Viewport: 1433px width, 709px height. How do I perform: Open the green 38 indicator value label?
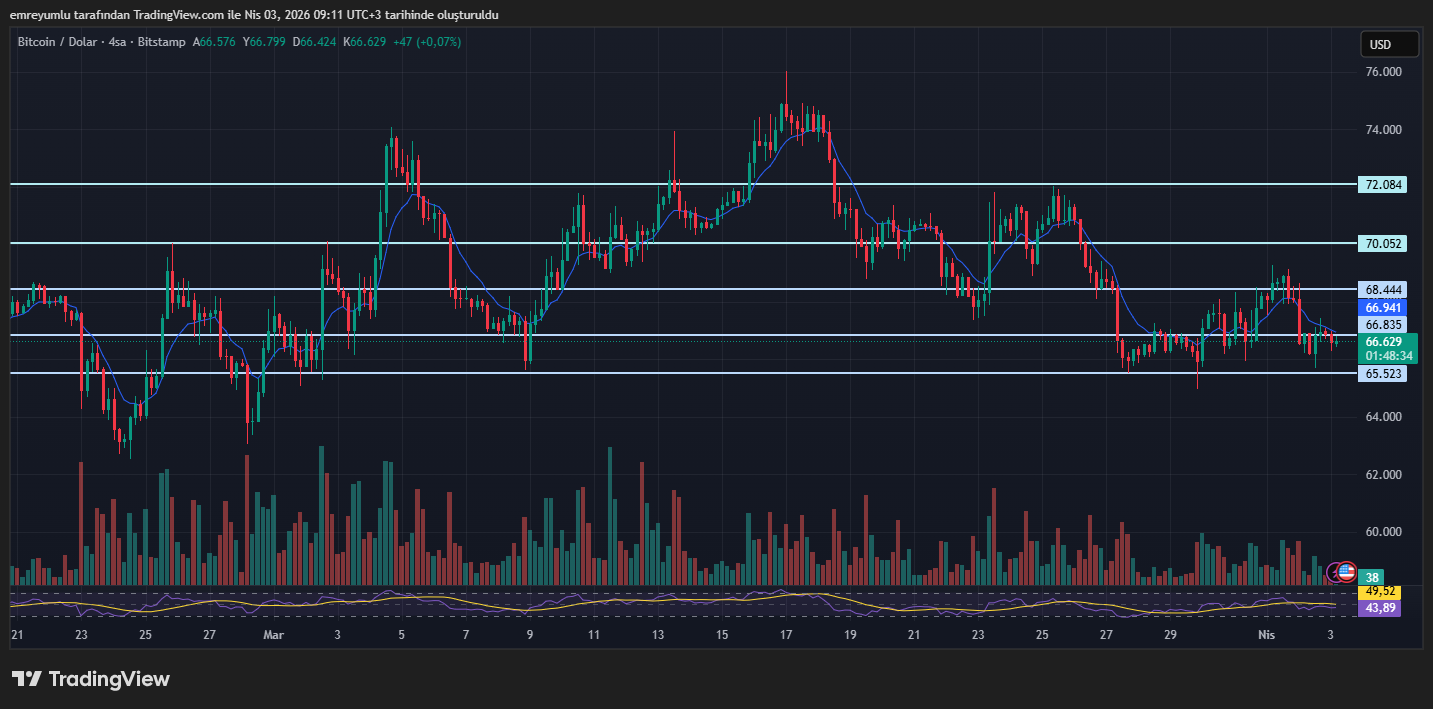click(1372, 577)
